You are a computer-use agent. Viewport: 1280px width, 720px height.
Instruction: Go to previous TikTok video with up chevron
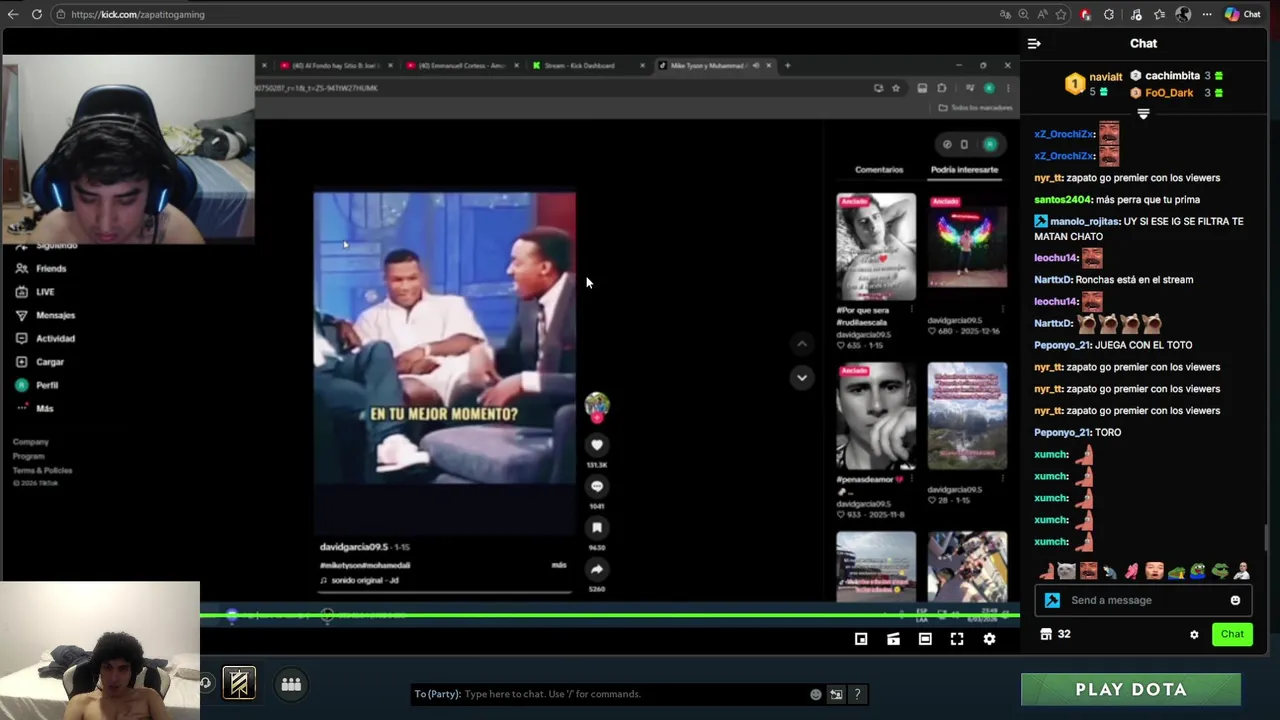pos(802,344)
